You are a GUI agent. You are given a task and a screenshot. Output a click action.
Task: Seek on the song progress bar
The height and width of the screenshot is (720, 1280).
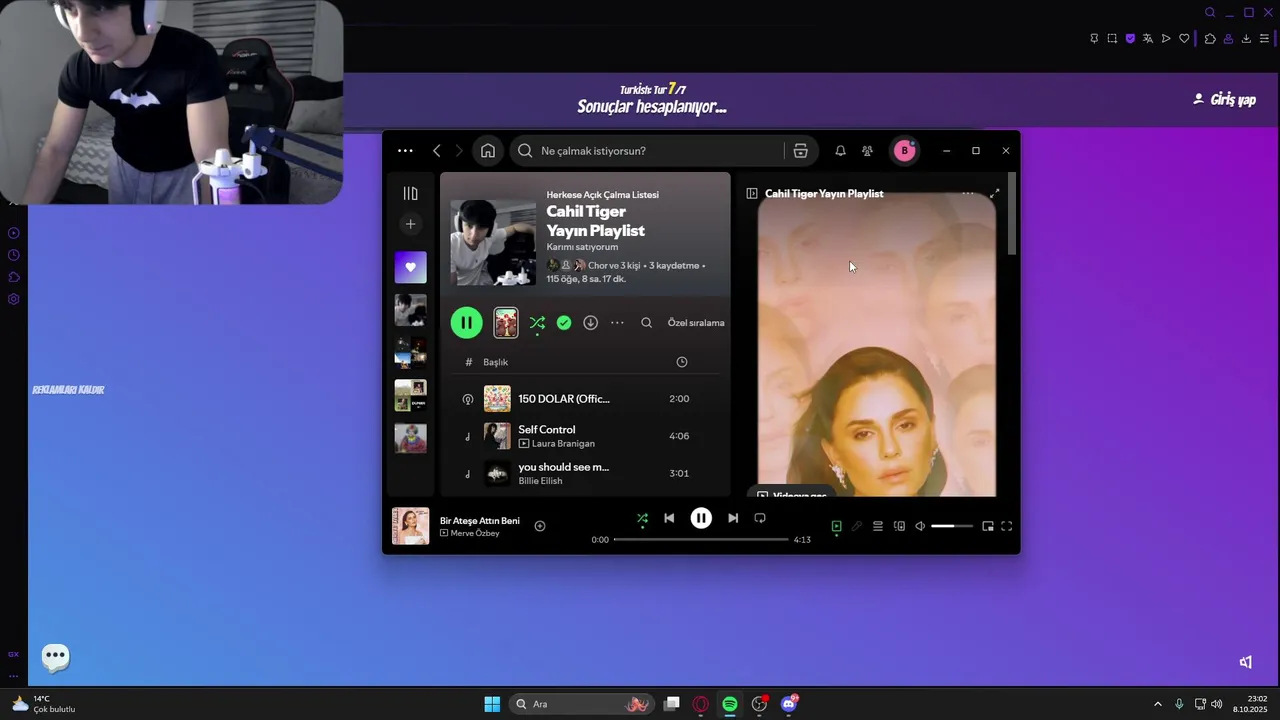701,540
